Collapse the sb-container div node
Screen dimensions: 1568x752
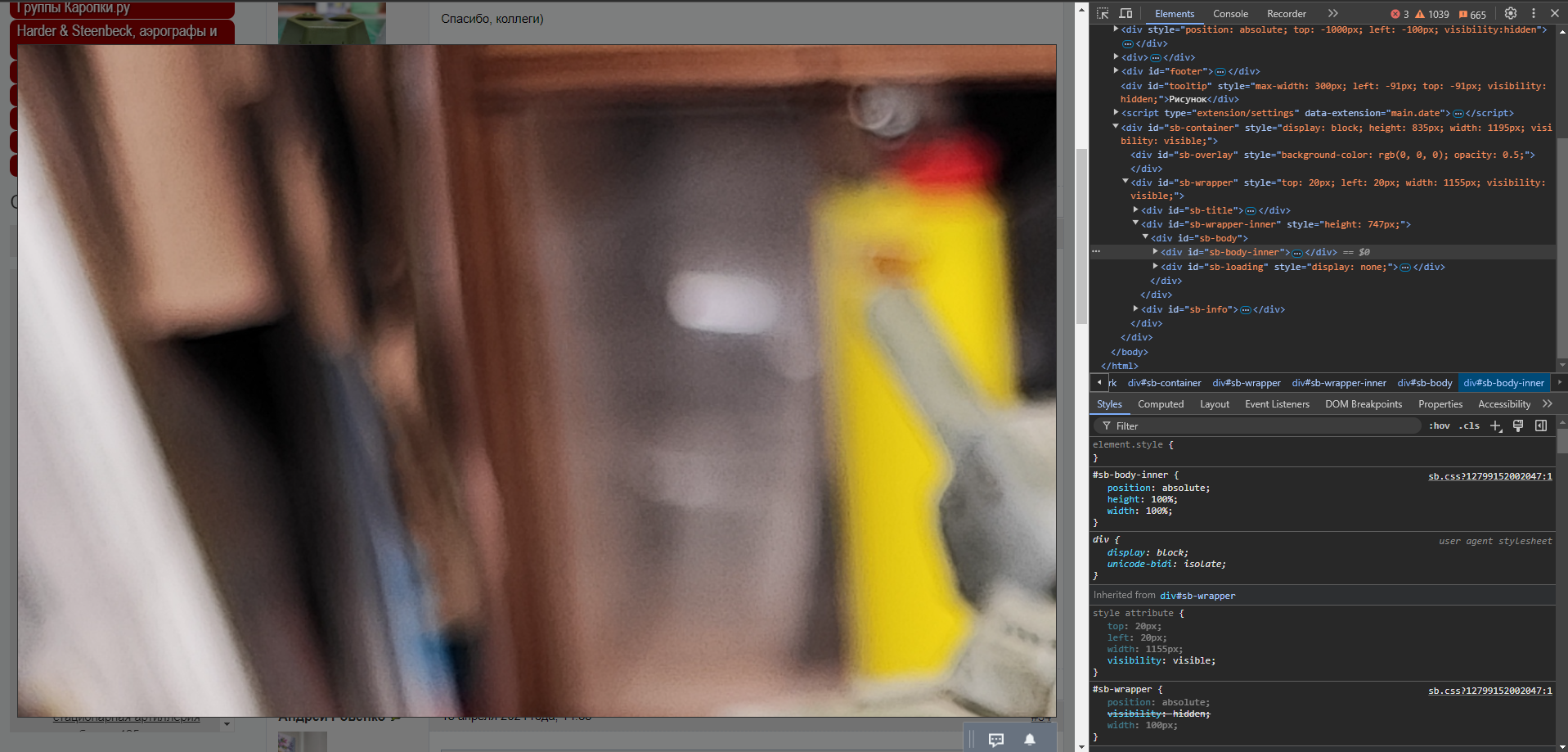pyautogui.click(x=1116, y=127)
